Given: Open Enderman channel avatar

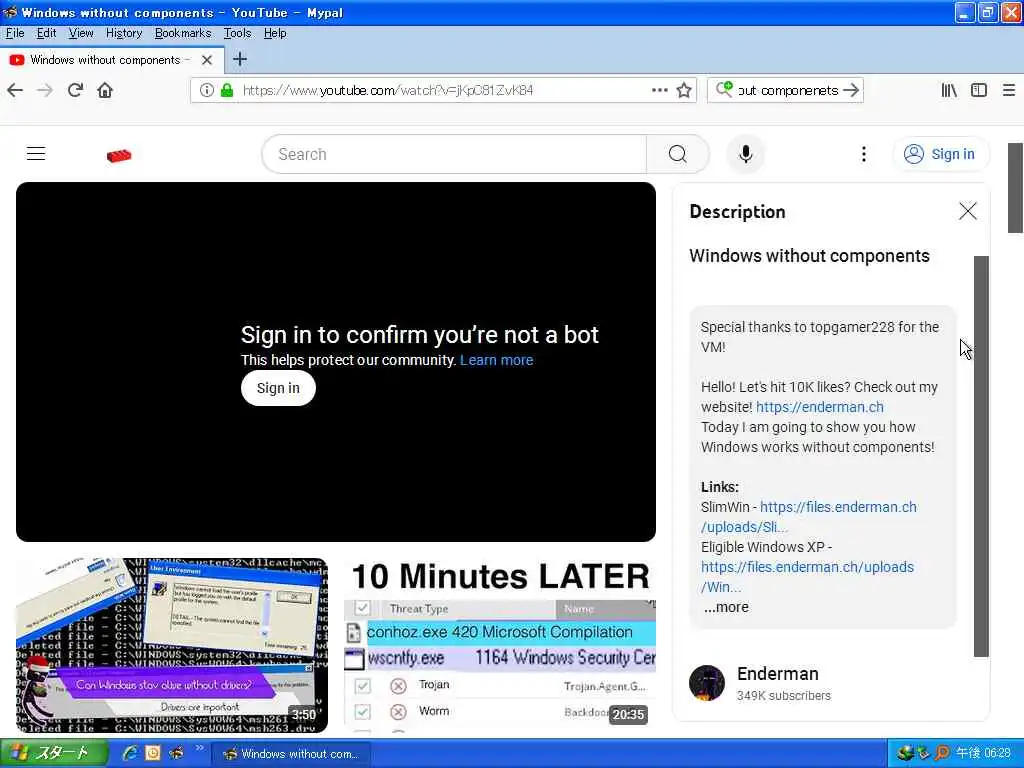Looking at the screenshot, I should click(707, 682).
